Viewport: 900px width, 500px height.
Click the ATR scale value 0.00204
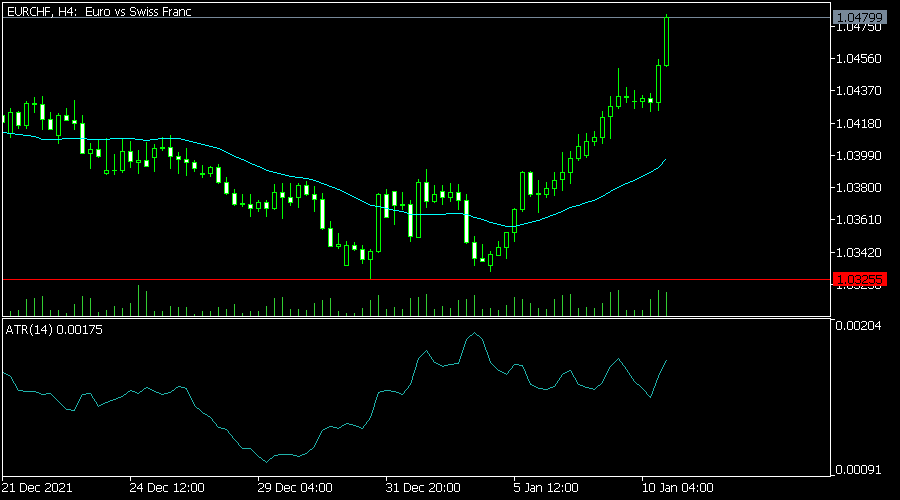(859, 326)
